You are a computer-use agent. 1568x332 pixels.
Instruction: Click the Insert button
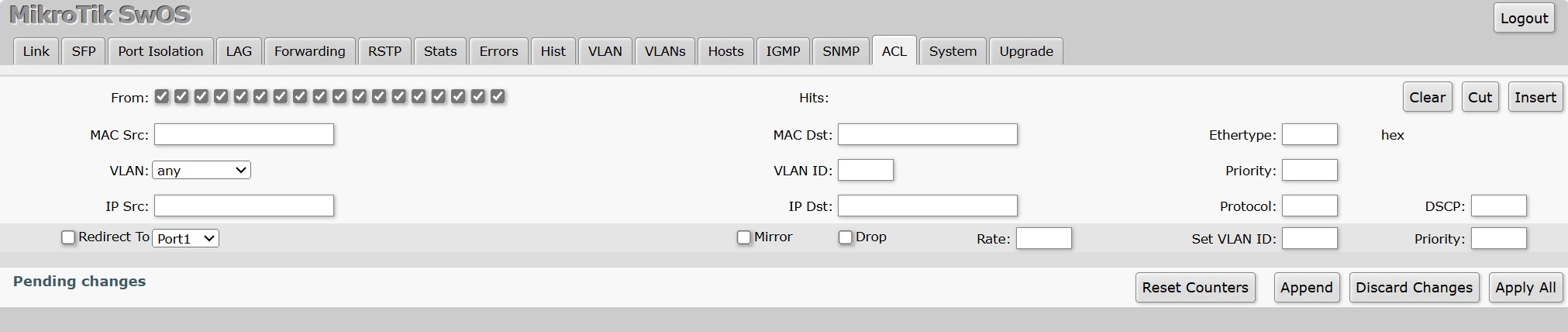click(x=1535, y=98)
